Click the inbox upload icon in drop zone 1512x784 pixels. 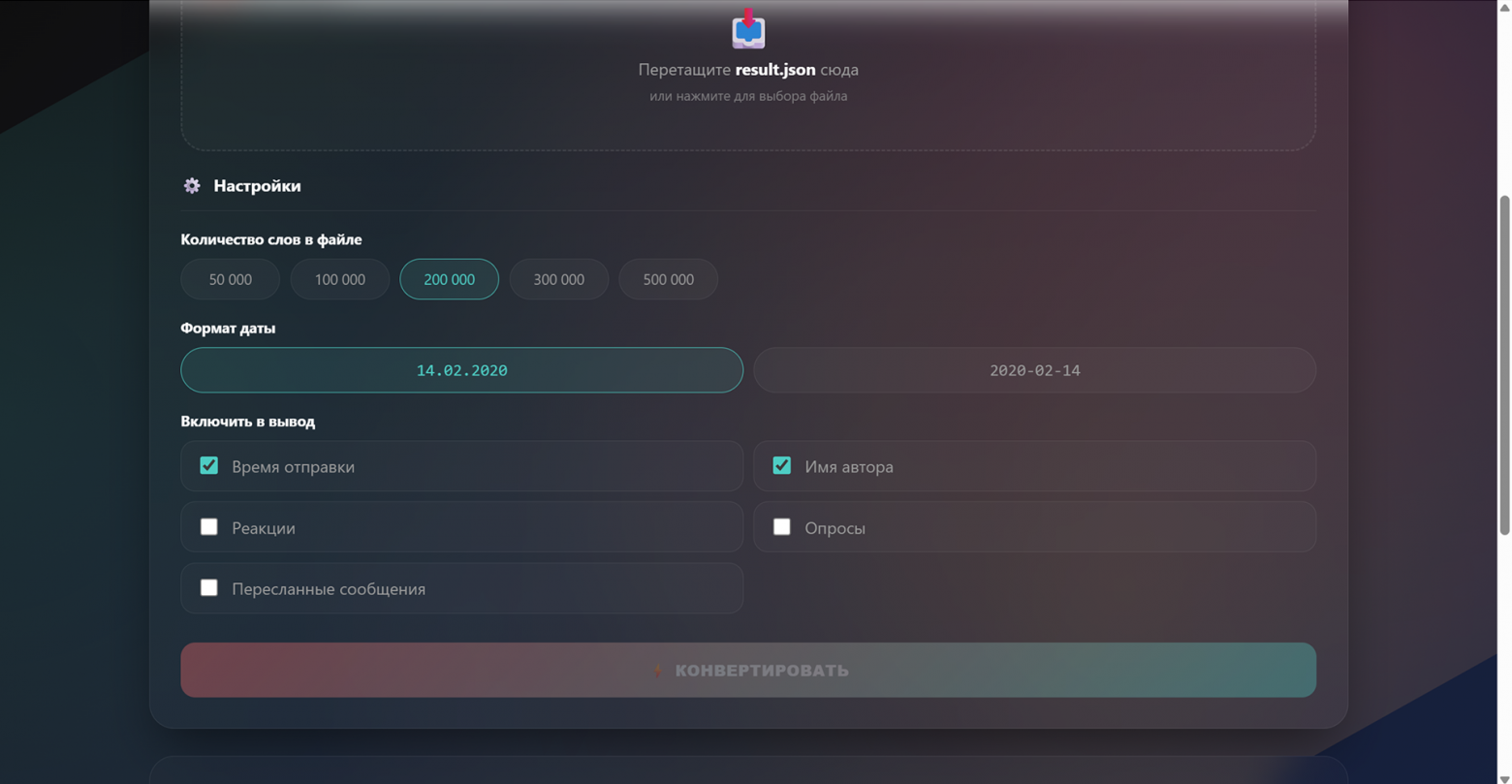748,28
